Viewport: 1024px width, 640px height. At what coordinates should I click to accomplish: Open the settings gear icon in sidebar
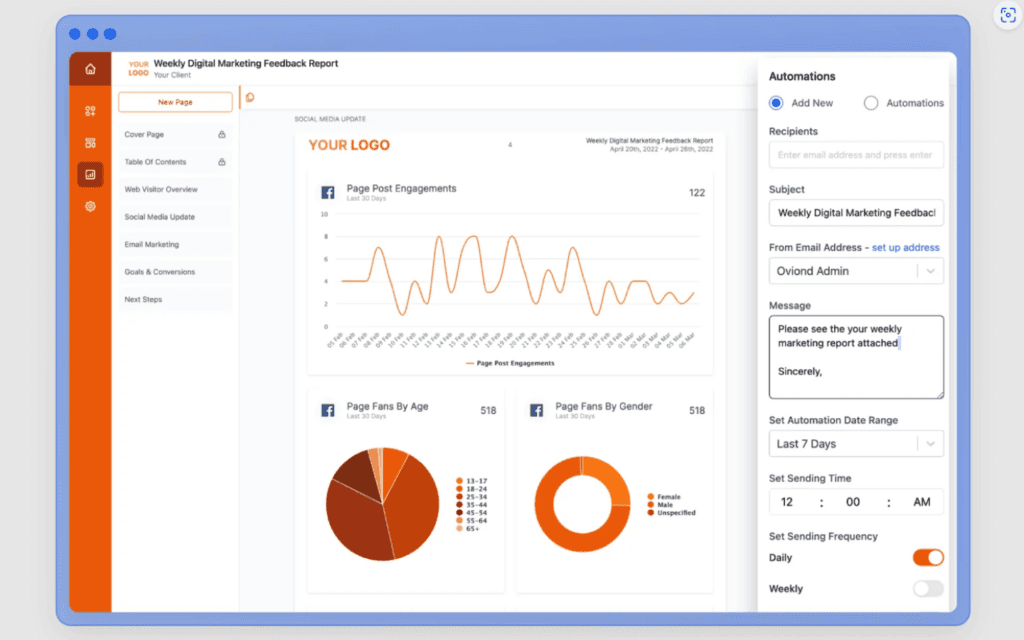tap(90, 206)
